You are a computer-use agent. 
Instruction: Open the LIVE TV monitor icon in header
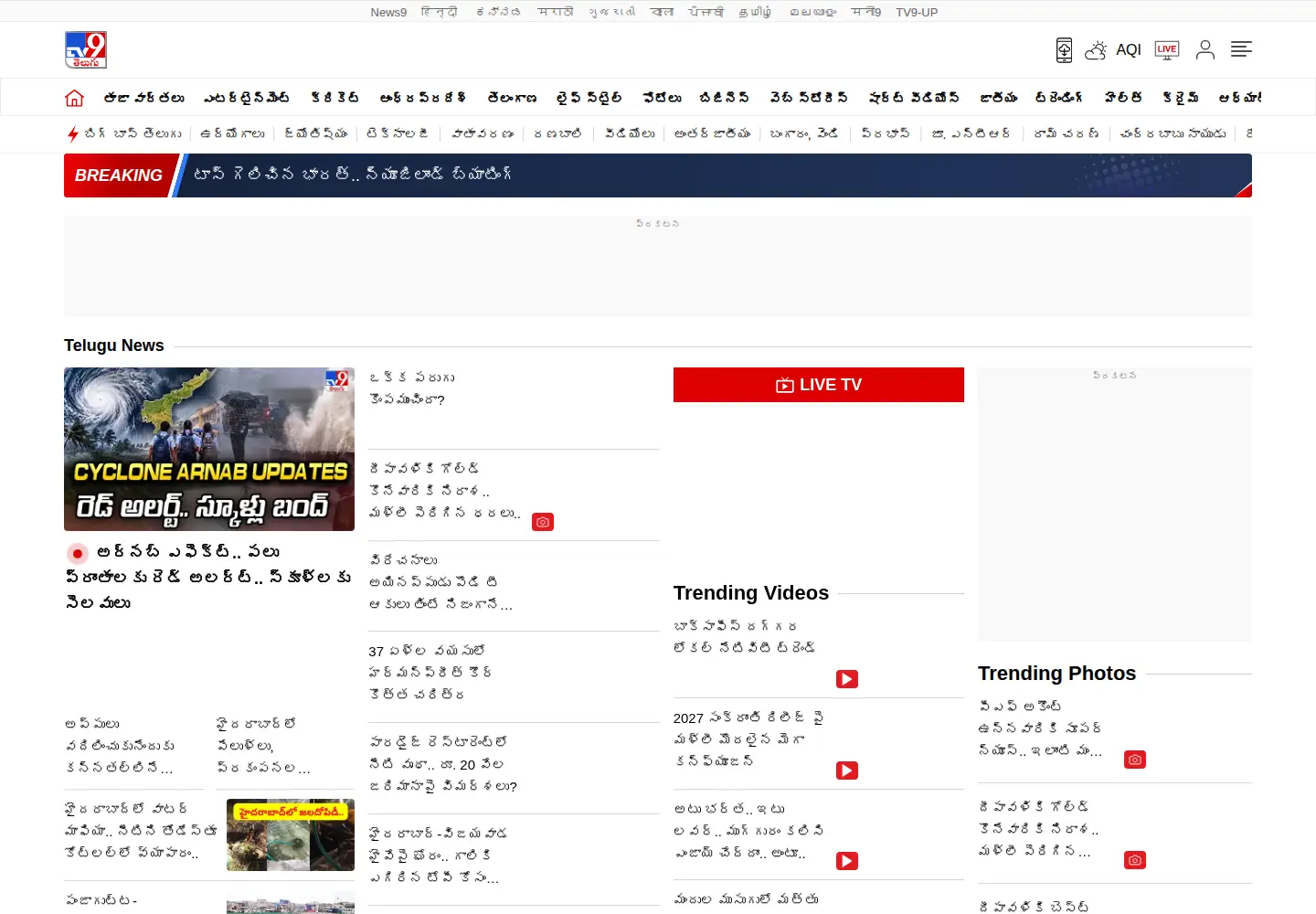1167,50
